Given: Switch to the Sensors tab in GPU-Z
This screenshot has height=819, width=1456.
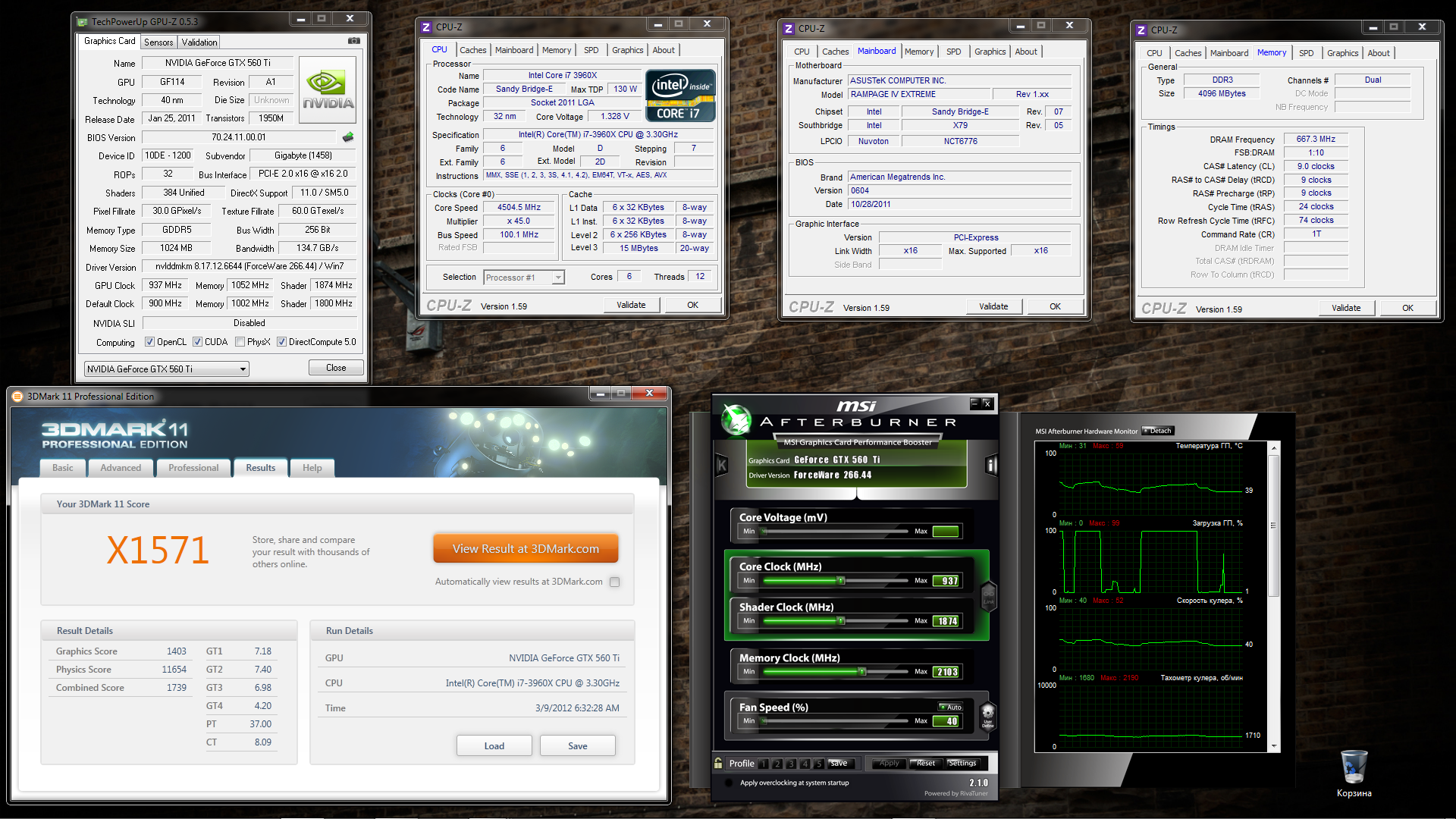Looking at the screenshot, I should point(158,42).
